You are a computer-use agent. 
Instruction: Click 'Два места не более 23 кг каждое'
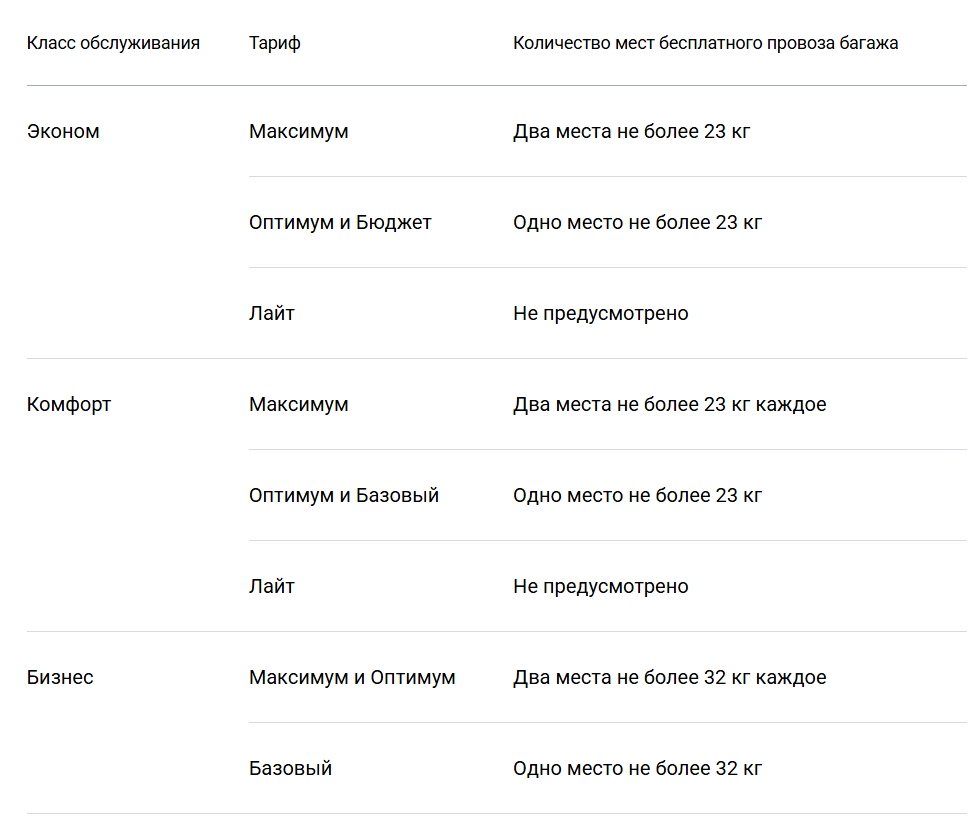point(669,404)
